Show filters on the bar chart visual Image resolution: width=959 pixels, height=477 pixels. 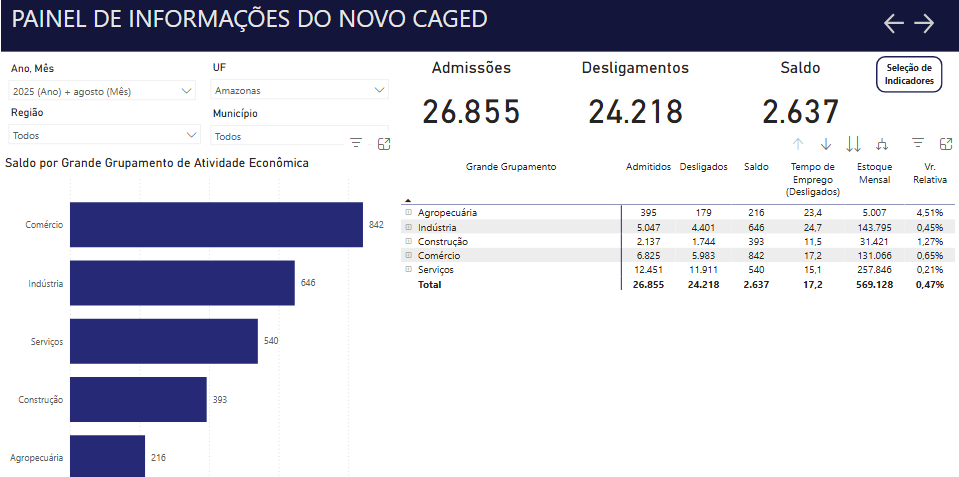pos(356,144)
